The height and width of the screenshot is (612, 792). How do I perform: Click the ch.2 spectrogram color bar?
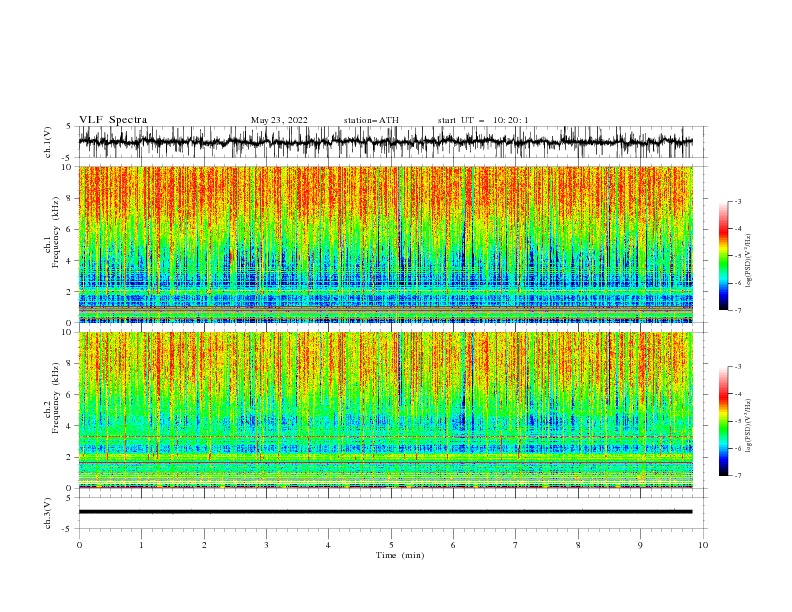pyautogui.click(x=723, y=421)
